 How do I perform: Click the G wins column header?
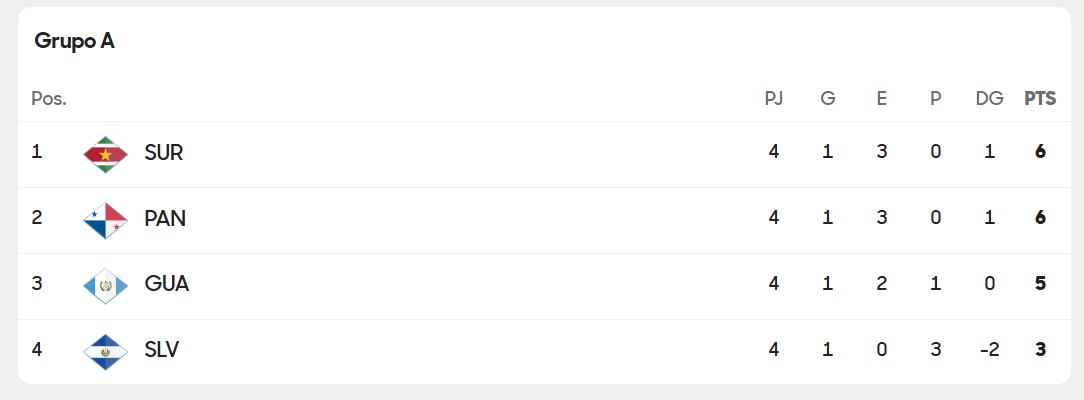pyautogui.click(x=828, y=98)
